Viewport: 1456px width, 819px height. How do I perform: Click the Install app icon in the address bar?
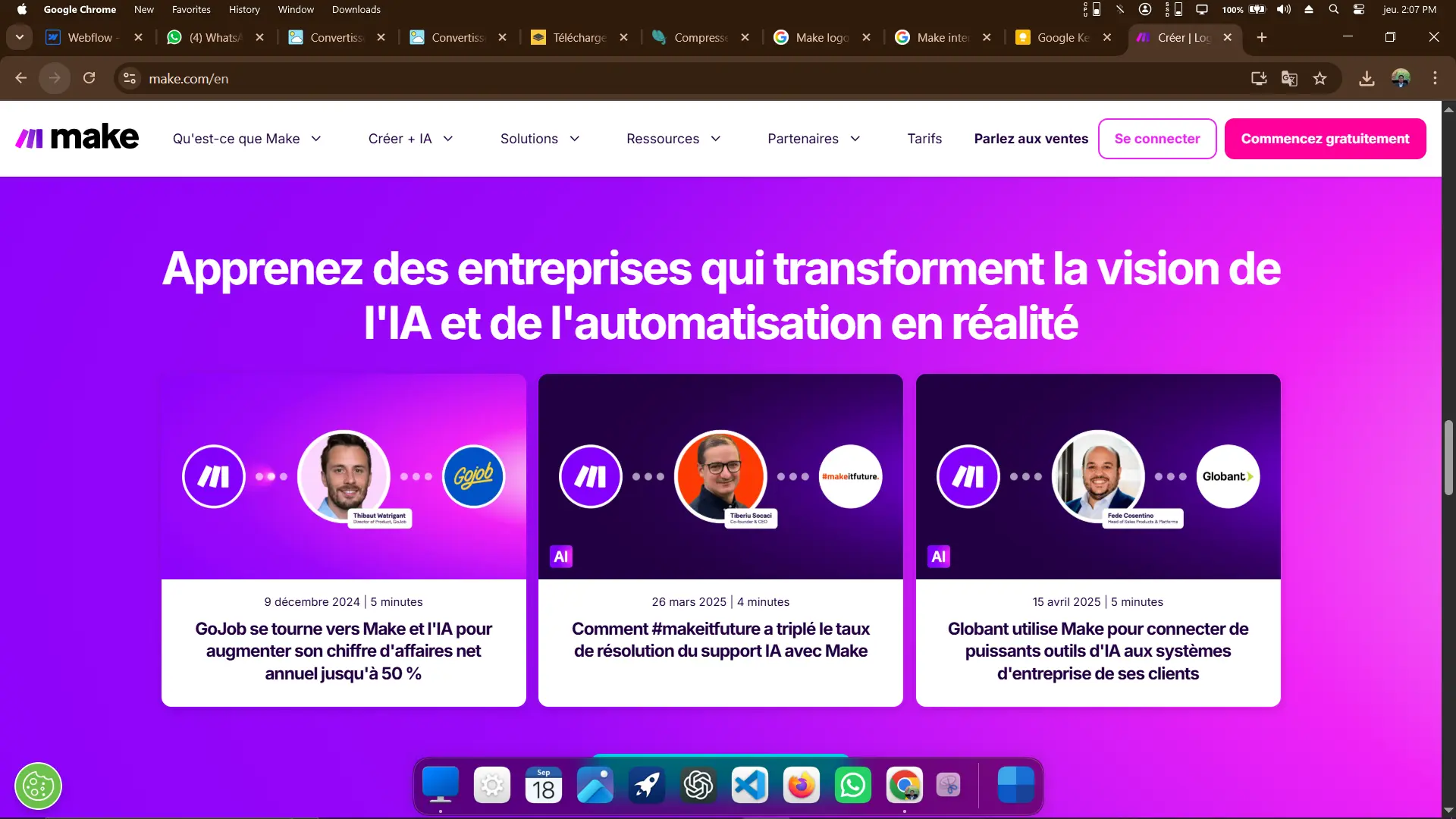point(1259,78)
